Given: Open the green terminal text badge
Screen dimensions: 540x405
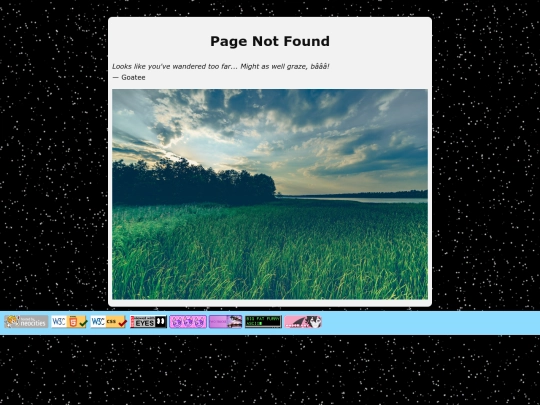Looking at the screenshot, I should point(263,322).
